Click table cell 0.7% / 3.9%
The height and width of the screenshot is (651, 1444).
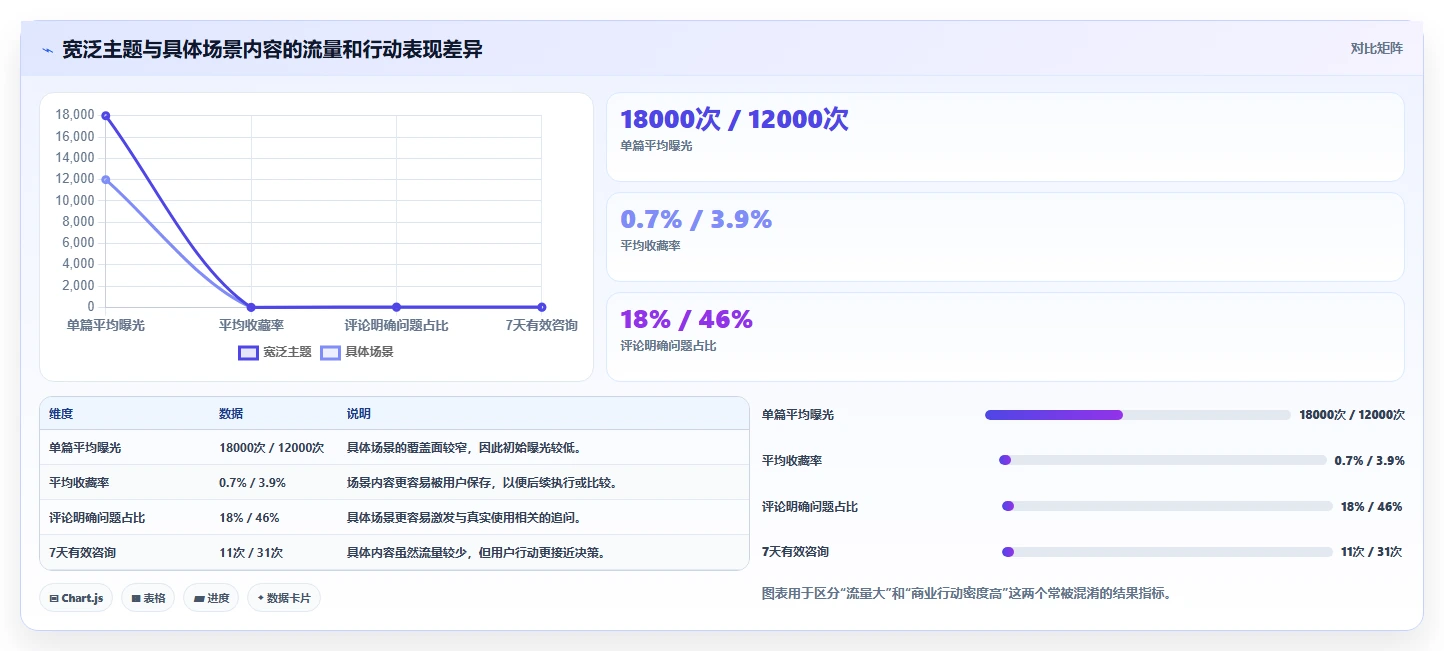pos(252,483)
